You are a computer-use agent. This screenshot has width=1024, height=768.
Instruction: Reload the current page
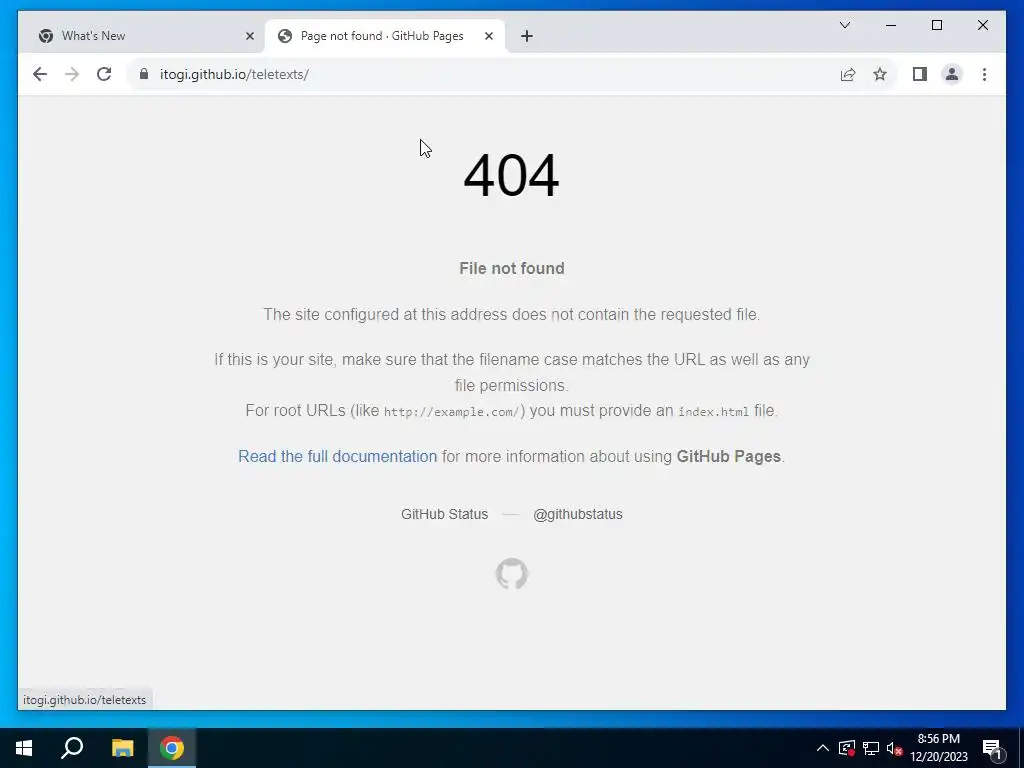(104, 74)
